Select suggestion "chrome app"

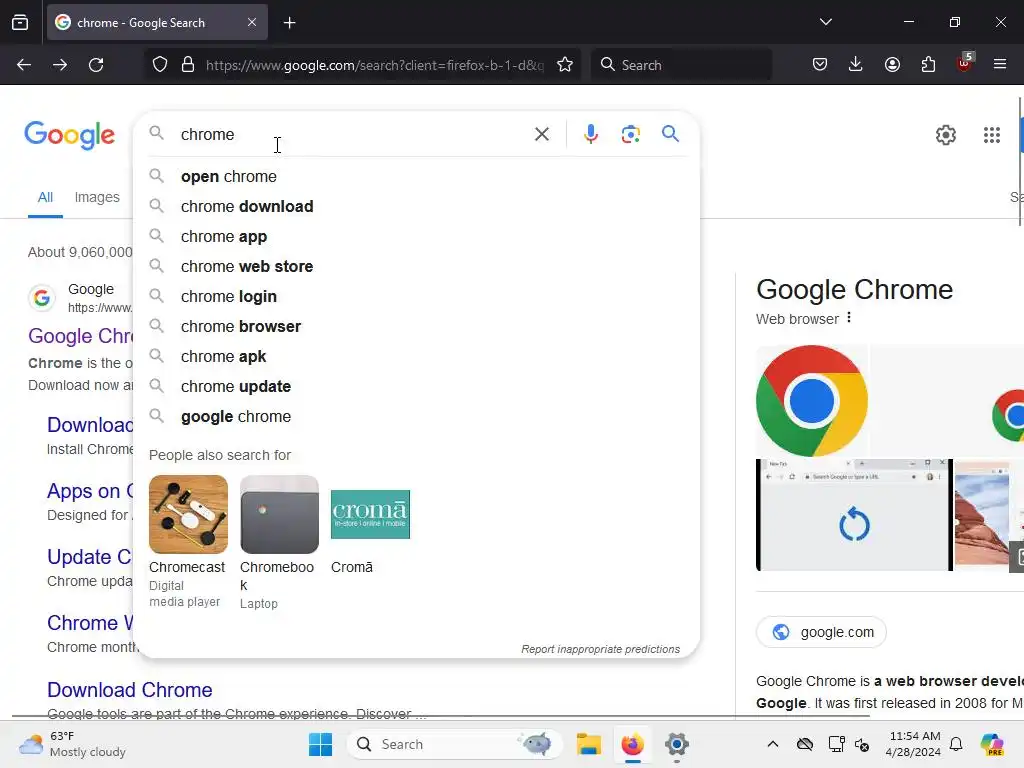click(417, 236)
